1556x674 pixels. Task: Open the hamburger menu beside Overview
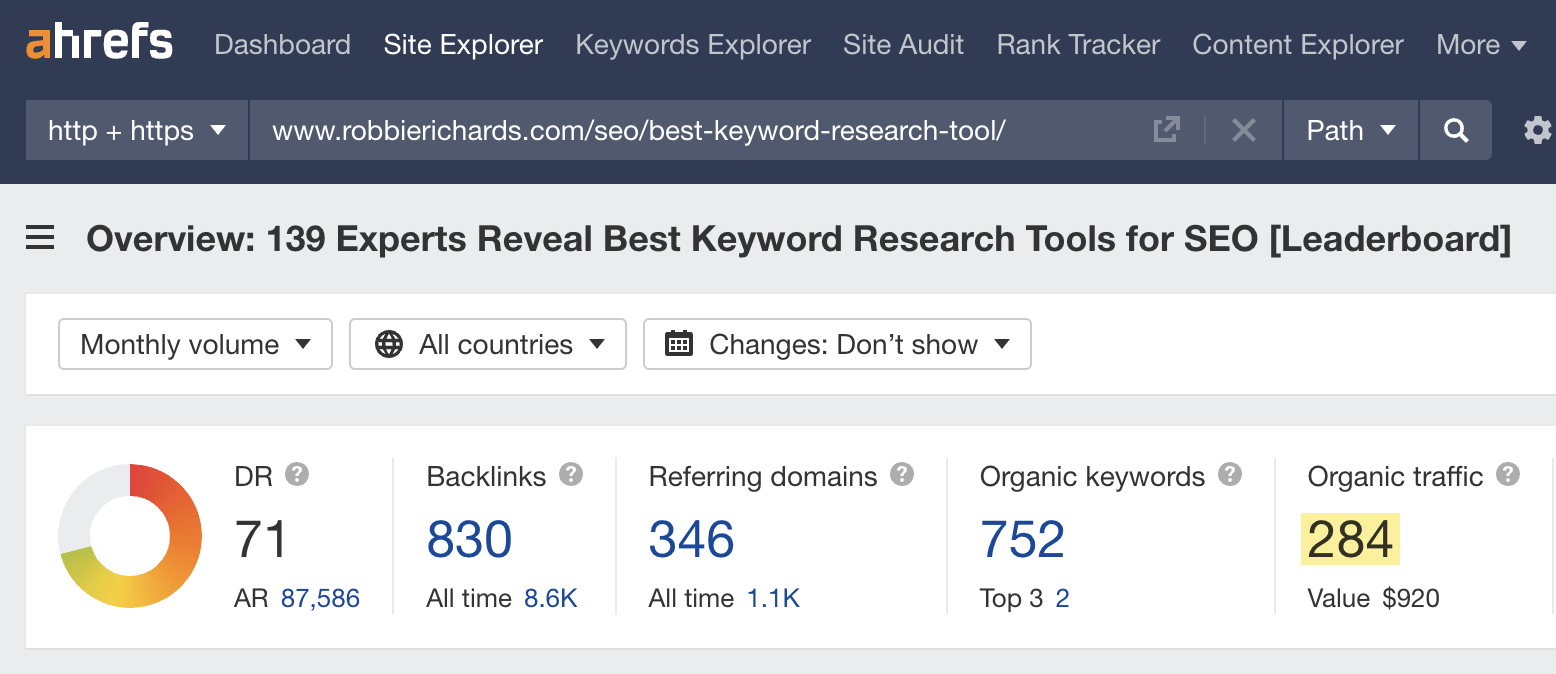tap(39, 238)
